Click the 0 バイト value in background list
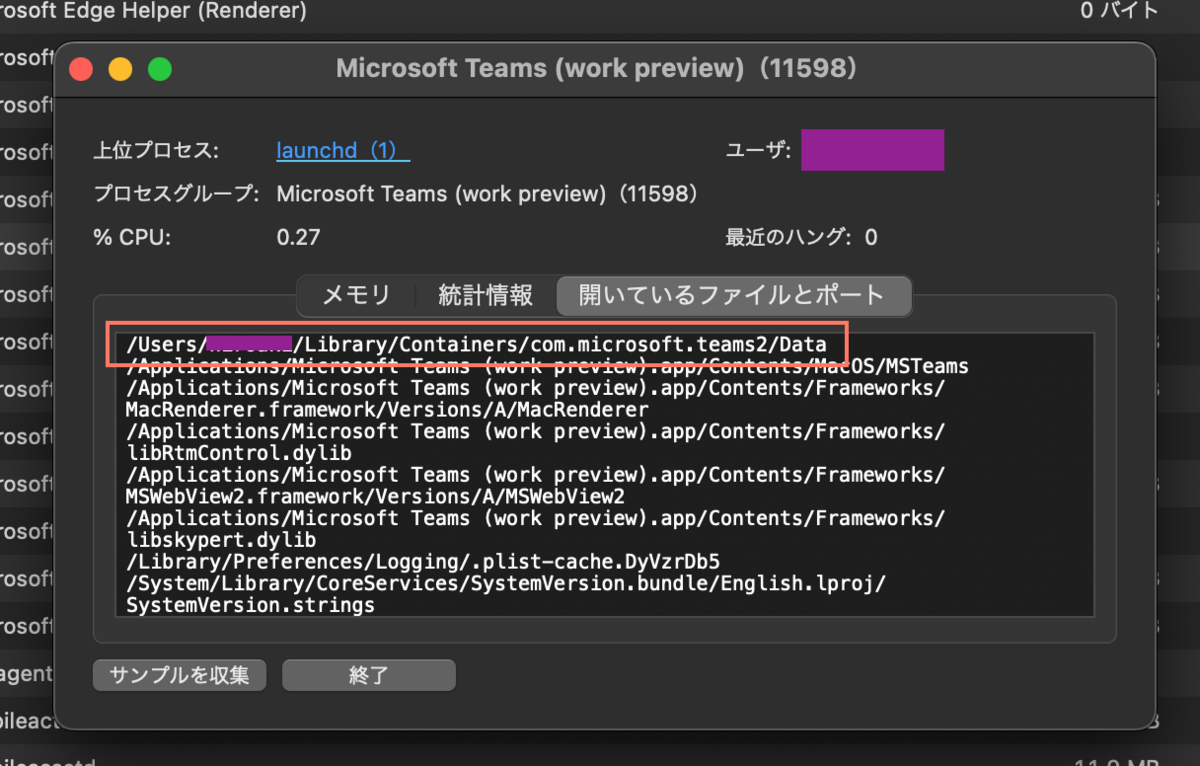1200x766 pixels. pos(1119,11)
